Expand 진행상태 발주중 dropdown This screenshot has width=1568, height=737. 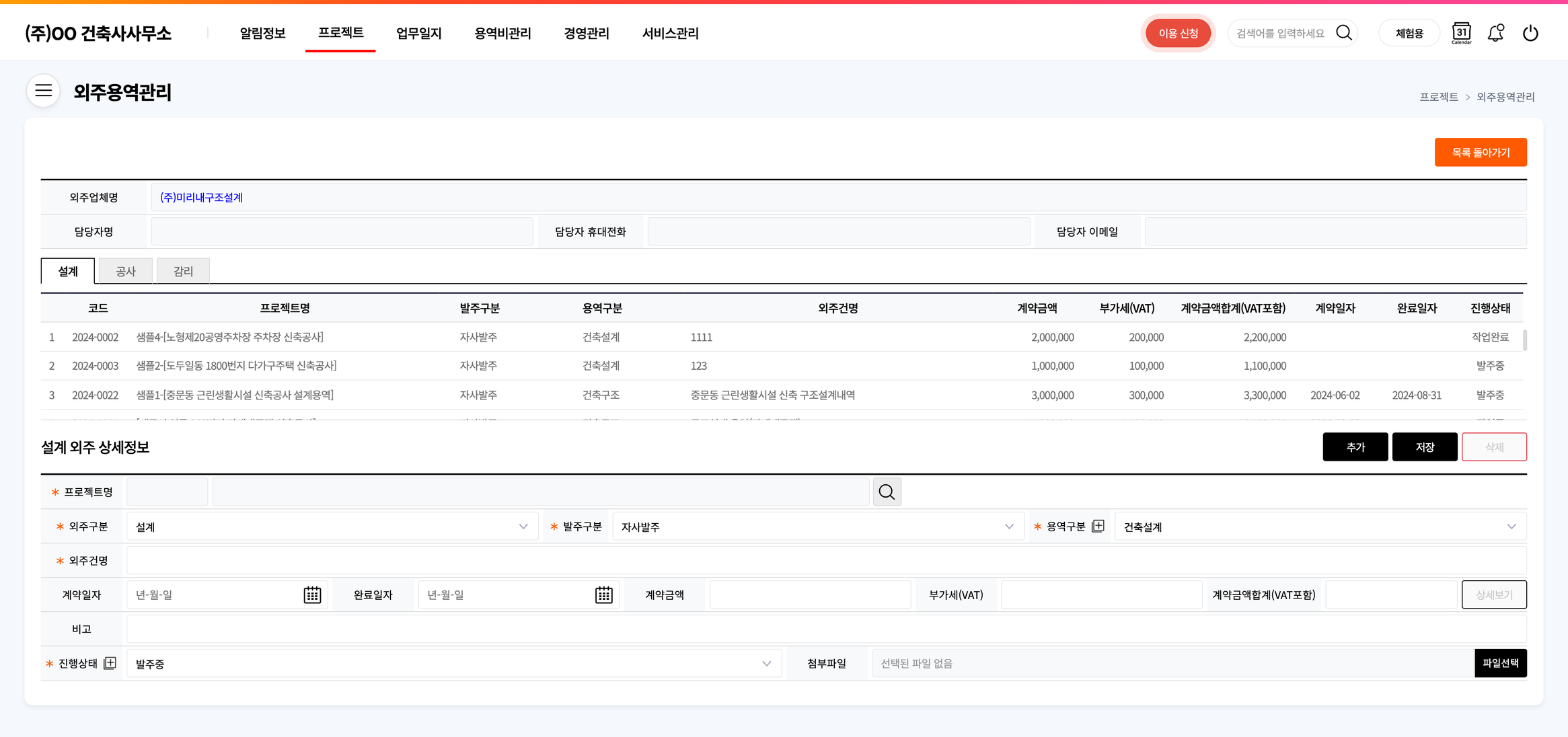coord(454,664)
